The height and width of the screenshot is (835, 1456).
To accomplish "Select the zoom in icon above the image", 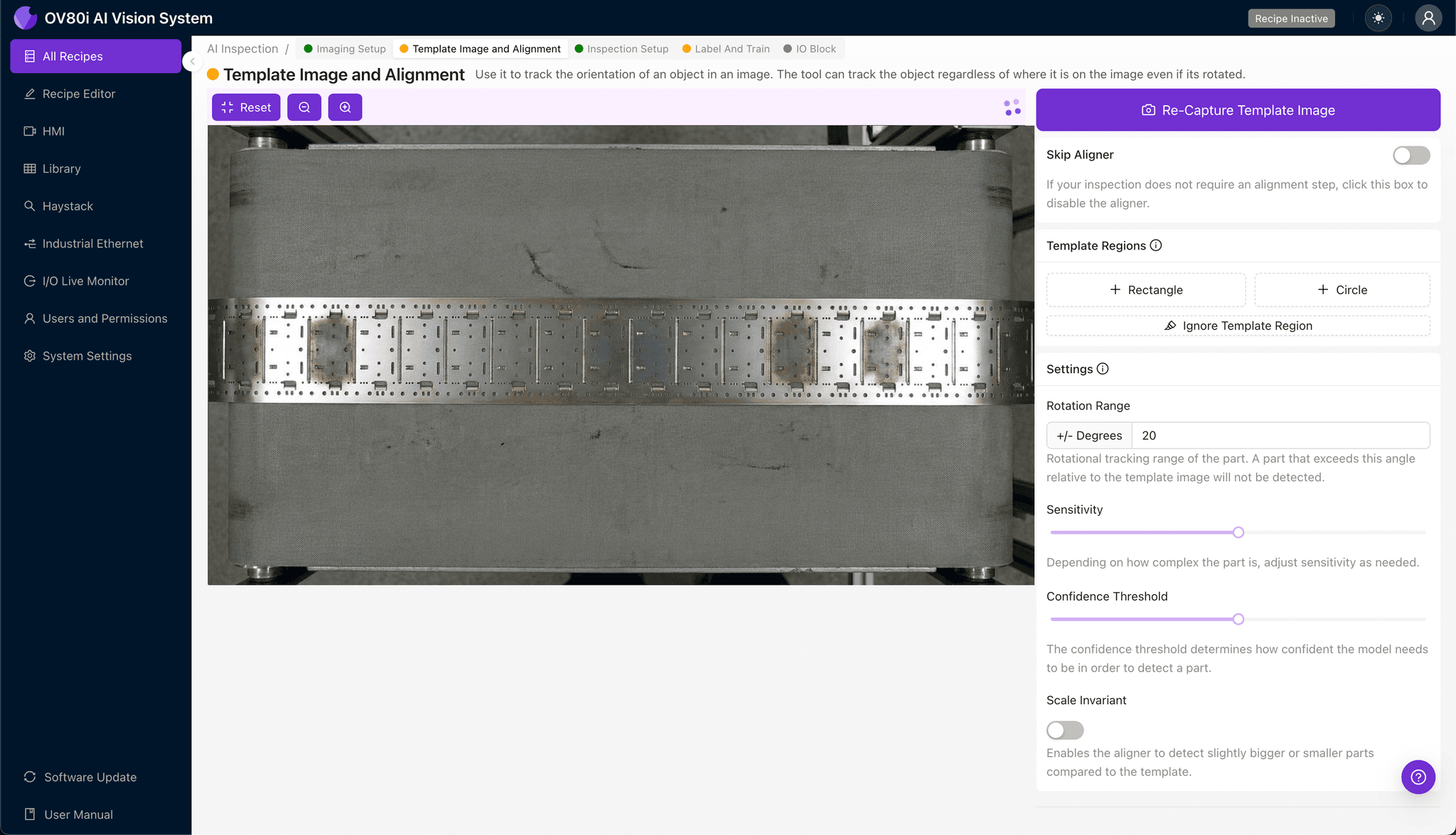I will click(346, 107).
